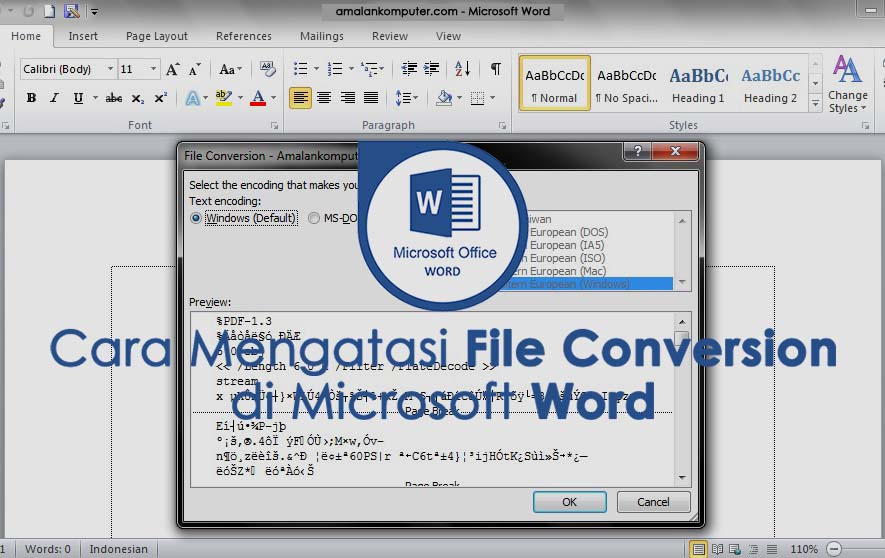Screen dimensions: 885x558
Task: Underline the selected text
Action: pos(78,98)
